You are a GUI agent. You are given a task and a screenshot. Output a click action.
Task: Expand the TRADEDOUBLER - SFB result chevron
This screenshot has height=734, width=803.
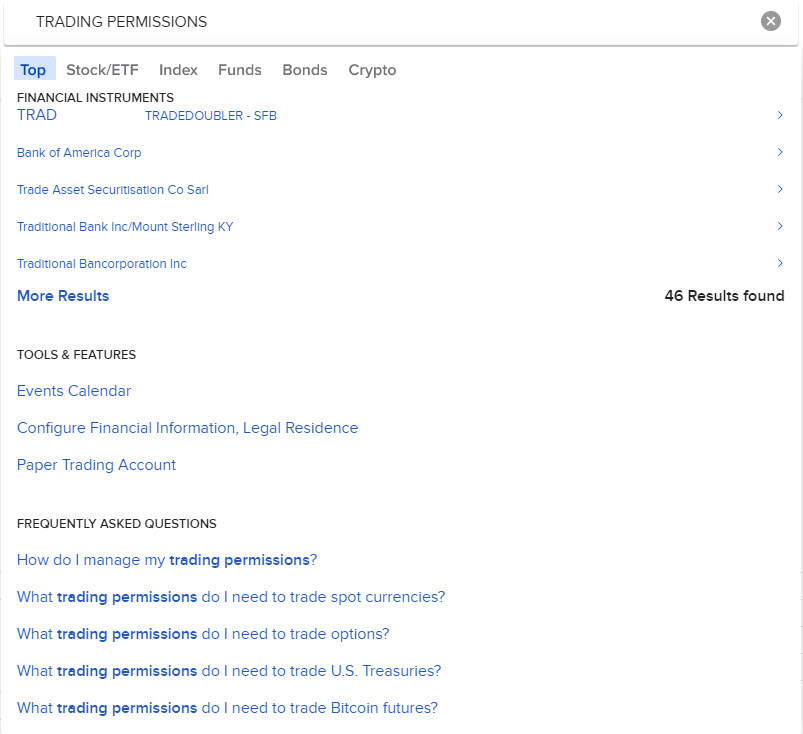(780, 115)
